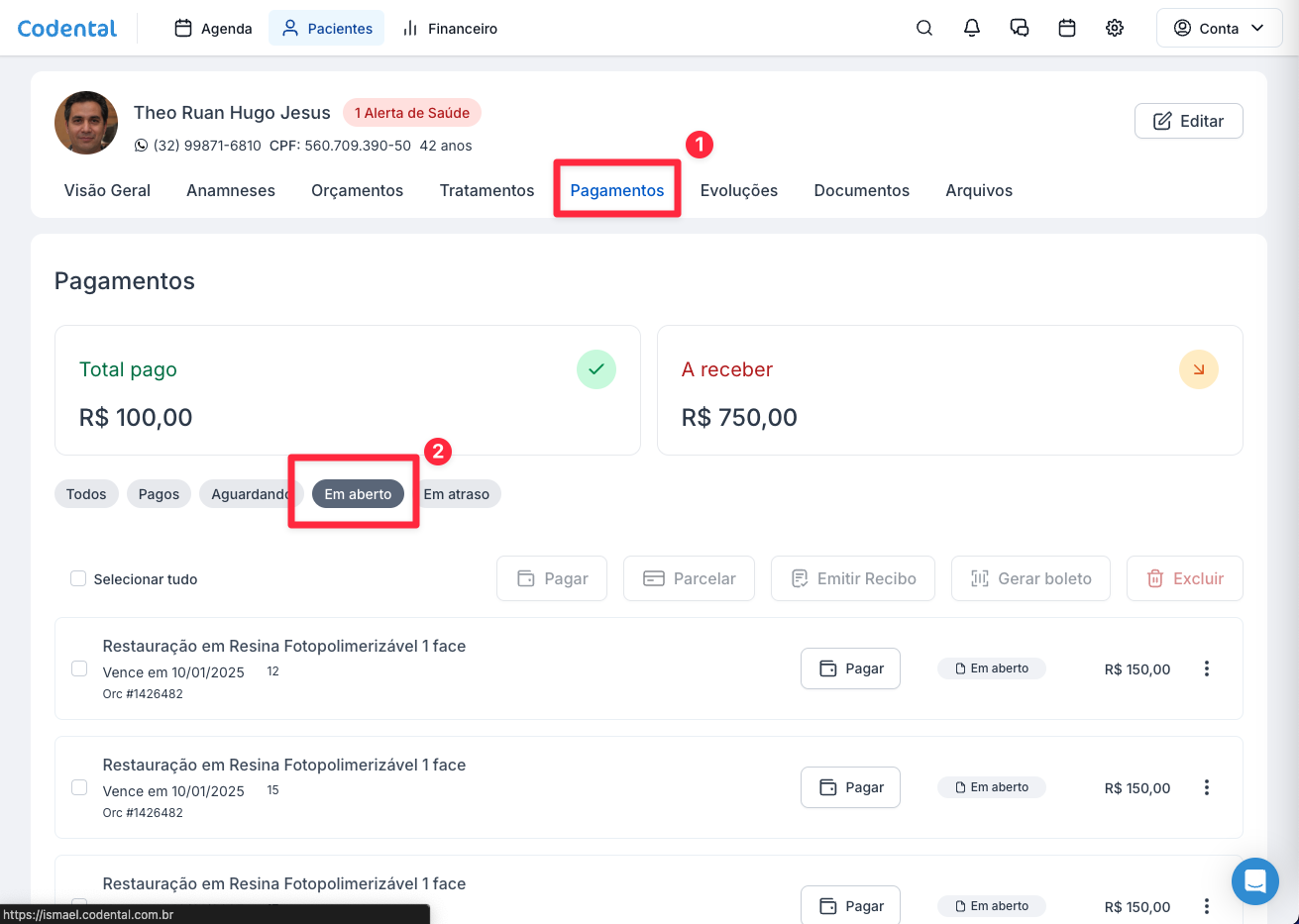
Task: Open the chat messages icon
Action: pos(1019,28)
